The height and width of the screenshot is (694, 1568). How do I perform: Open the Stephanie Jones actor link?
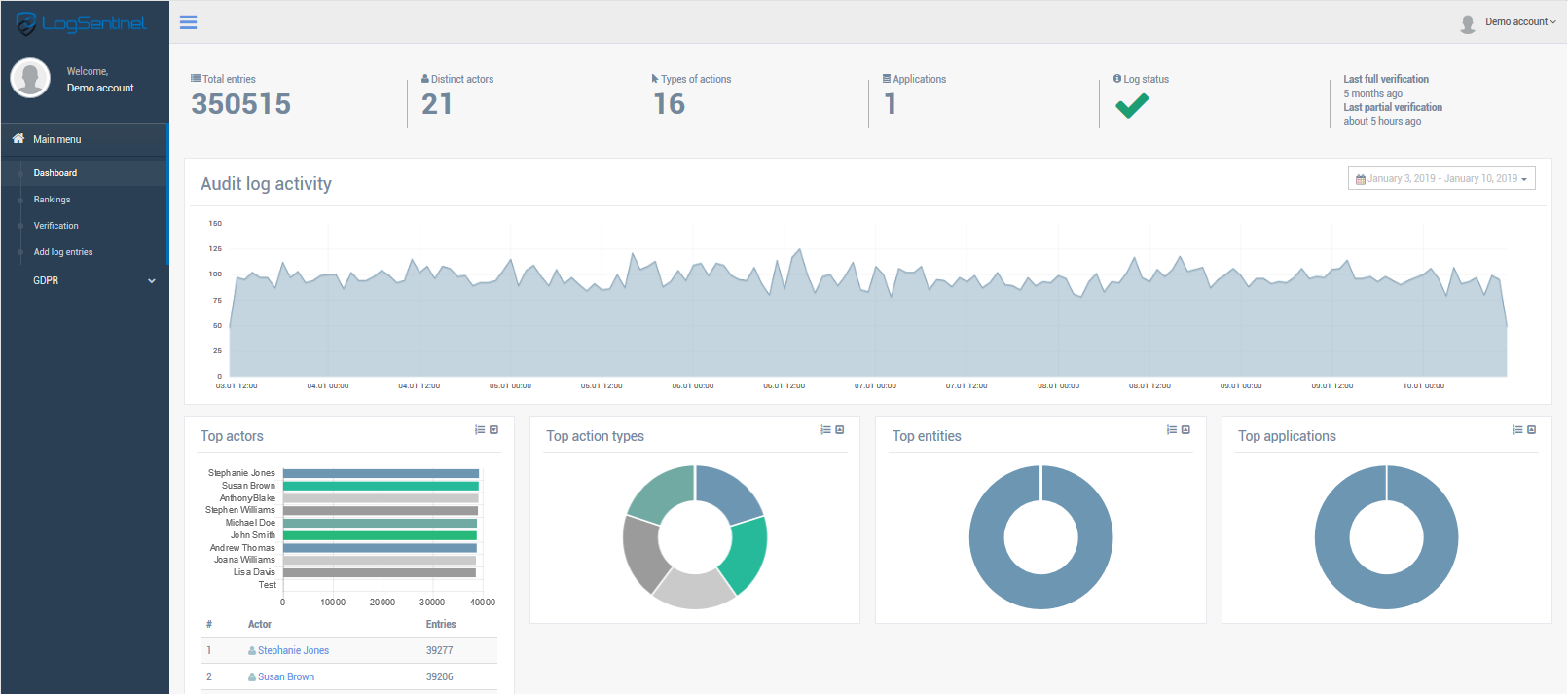[x=293, y=650]
